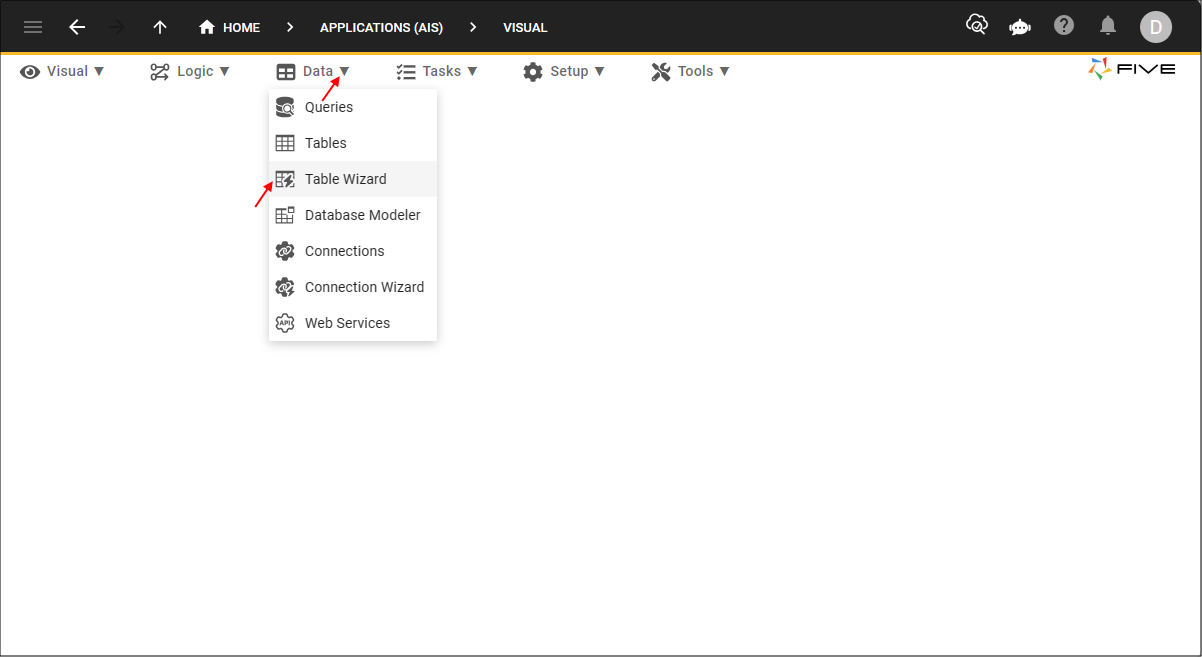The image size is (1202, 657).
Task: Choose the Web Services menu item
Action: click(347, 323)
